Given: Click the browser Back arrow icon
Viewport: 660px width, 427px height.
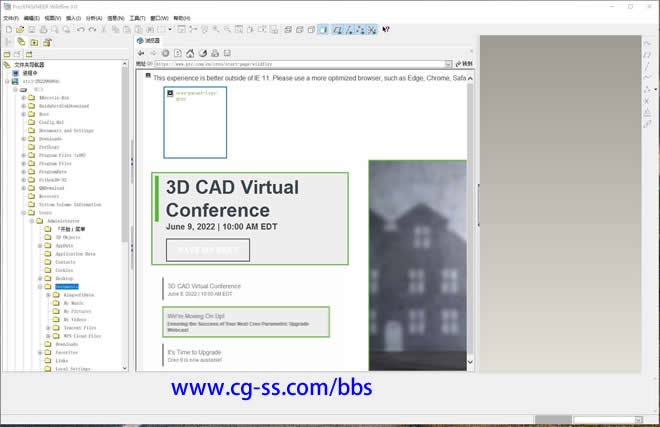Looking at the screenshot, I should pyautogui.click(x=141, y=53).
